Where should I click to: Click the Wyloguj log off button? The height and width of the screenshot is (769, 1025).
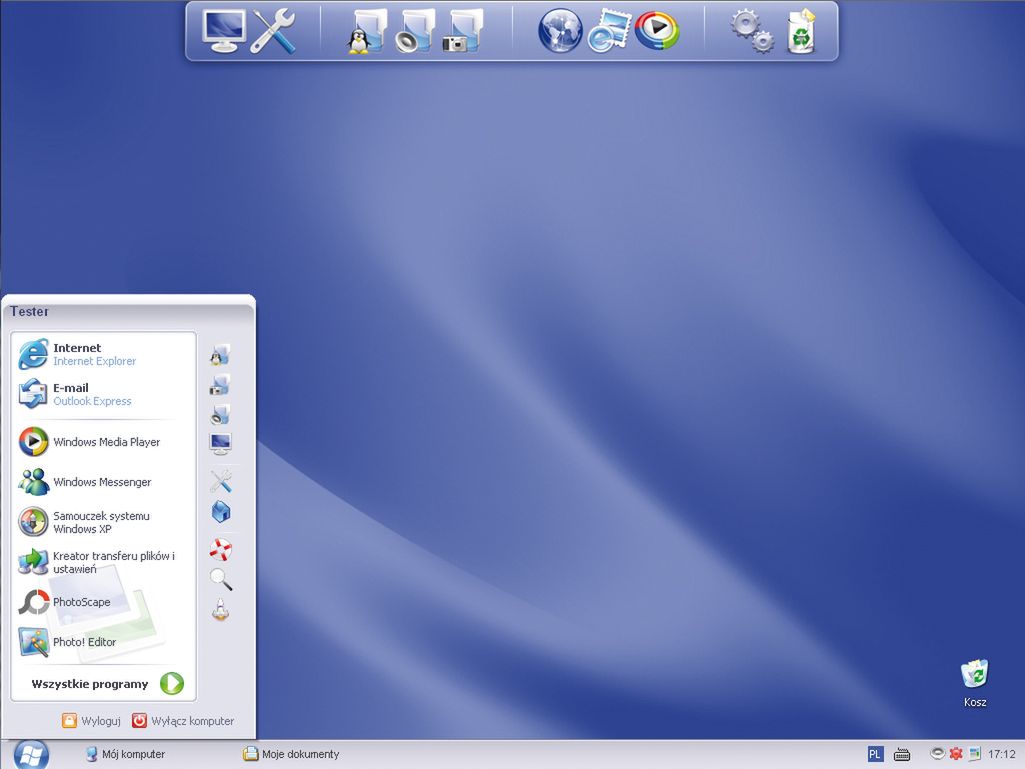[92, 721]
